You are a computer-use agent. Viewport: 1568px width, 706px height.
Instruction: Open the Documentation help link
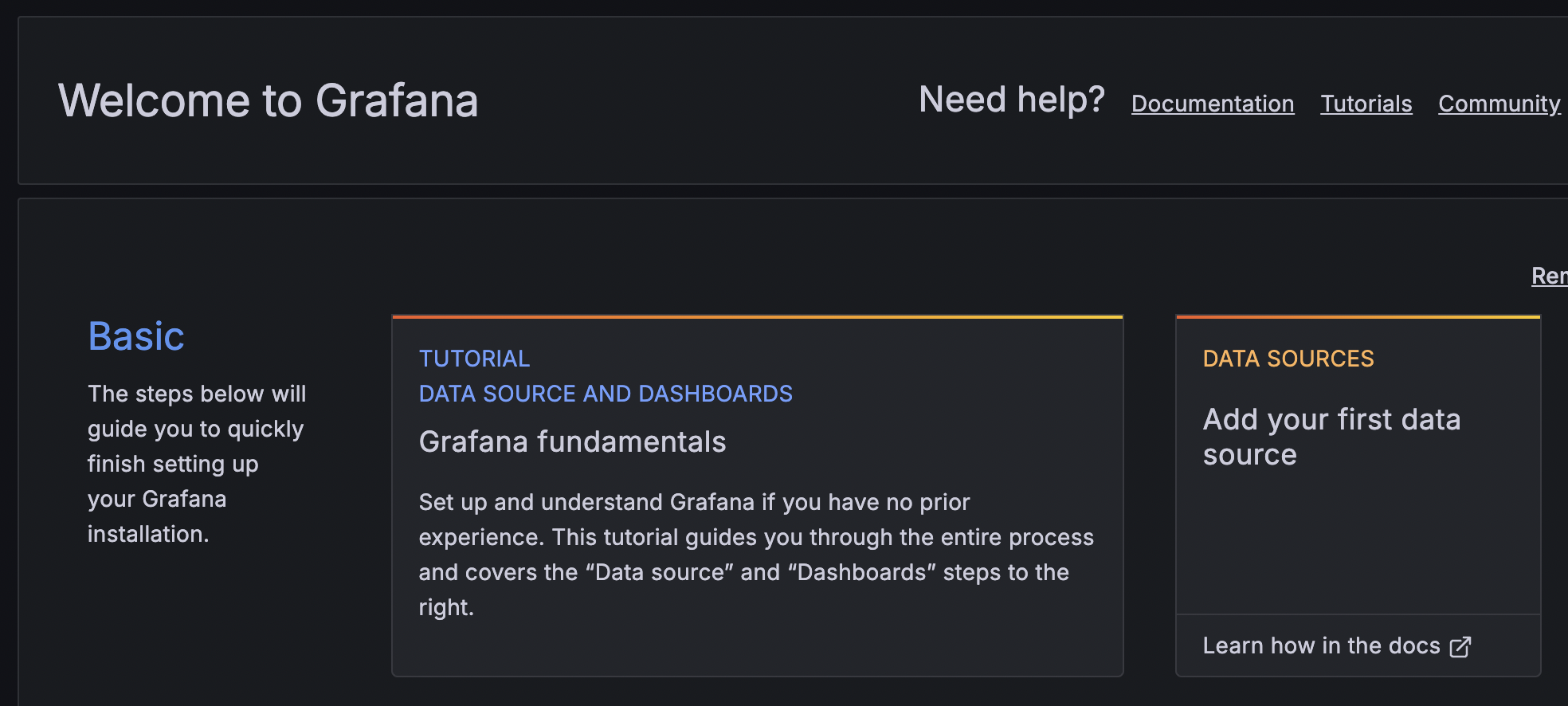1213,104
